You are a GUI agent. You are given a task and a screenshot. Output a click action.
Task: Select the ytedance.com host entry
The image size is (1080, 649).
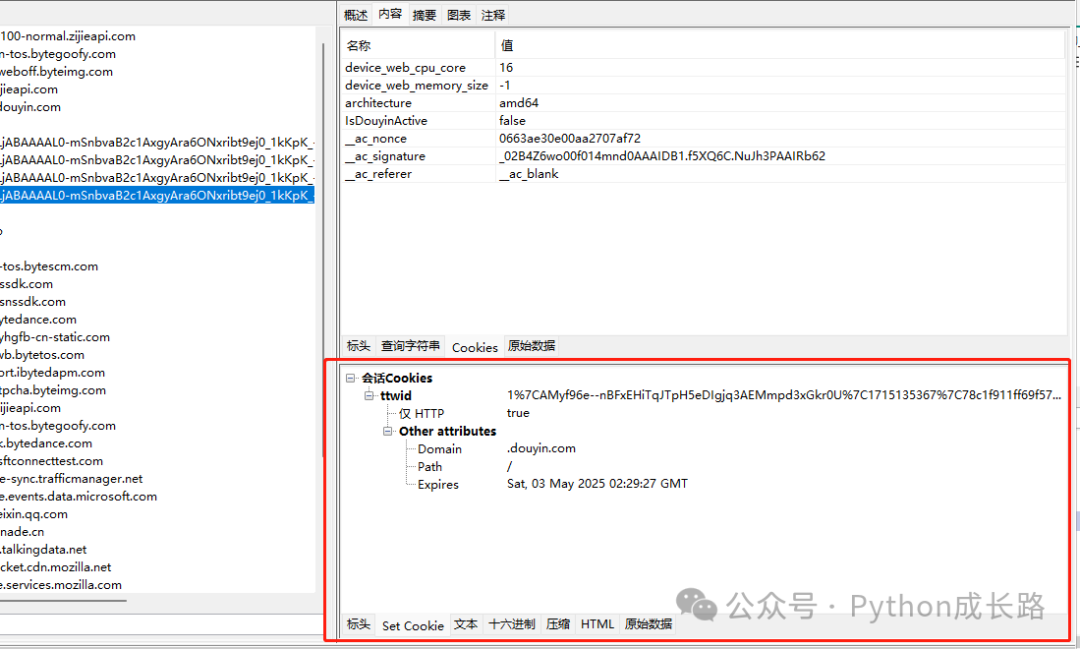coord(39,320)
